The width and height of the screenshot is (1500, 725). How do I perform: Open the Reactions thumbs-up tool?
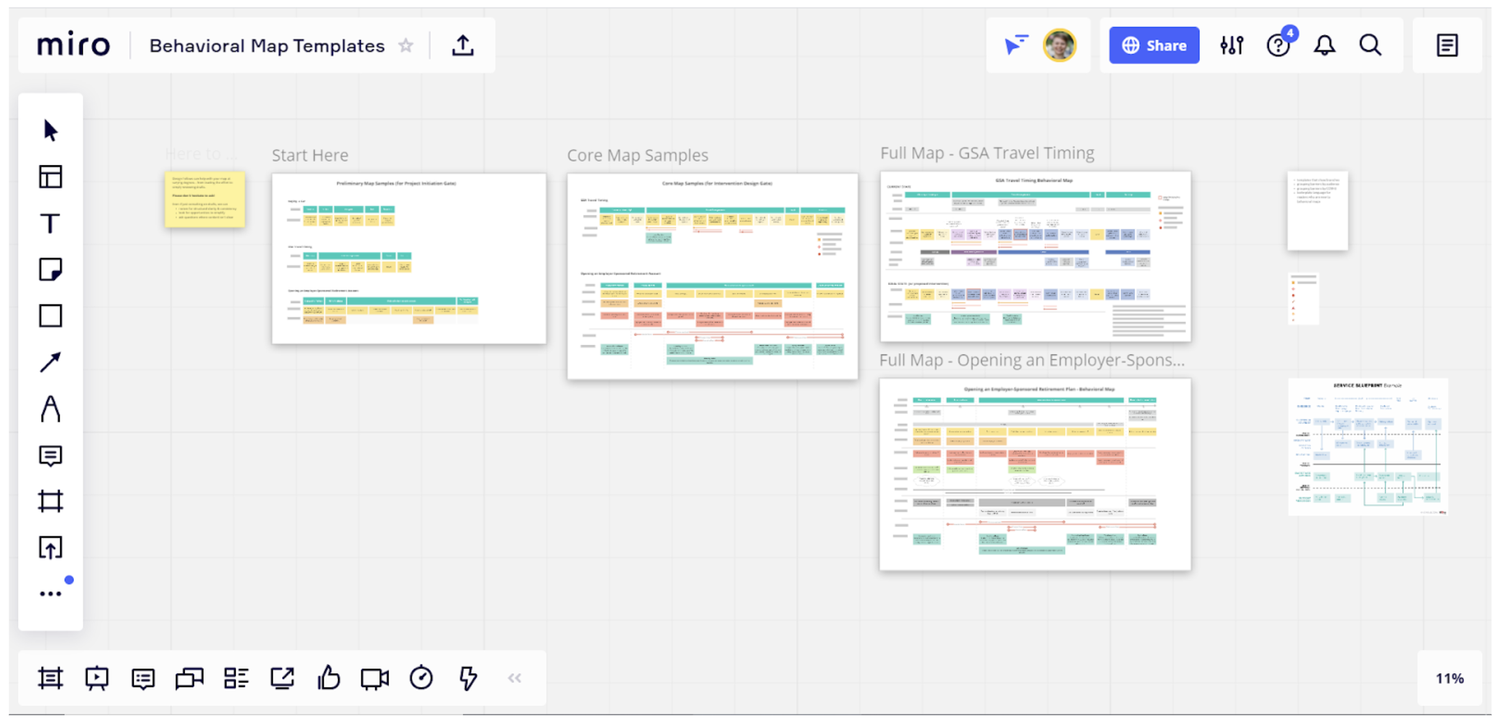coord(328,678)
